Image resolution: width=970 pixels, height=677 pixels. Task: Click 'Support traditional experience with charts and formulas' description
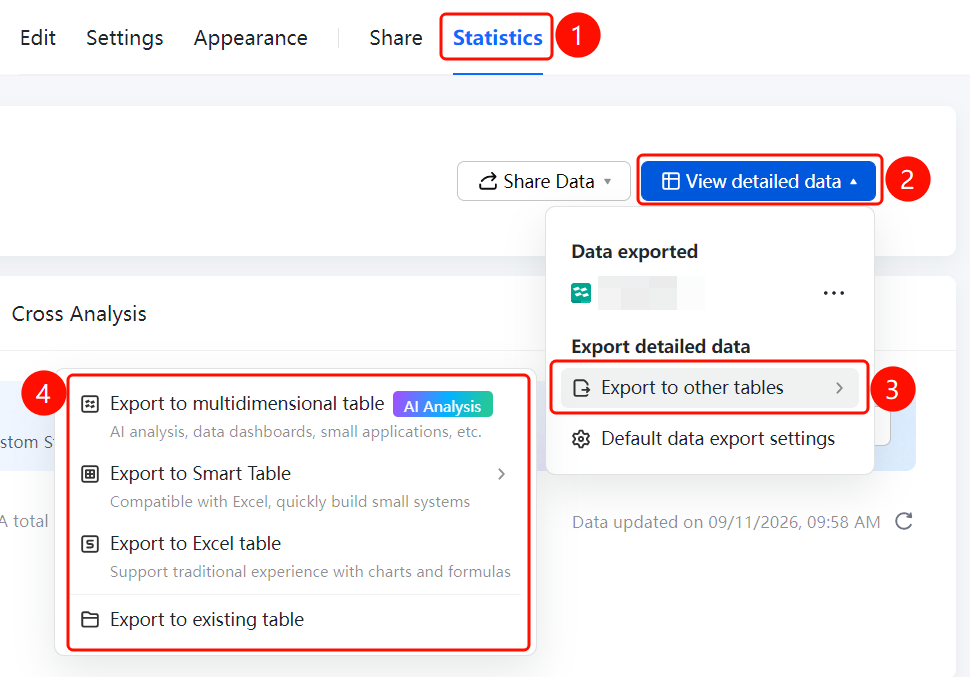coord(311,572)
